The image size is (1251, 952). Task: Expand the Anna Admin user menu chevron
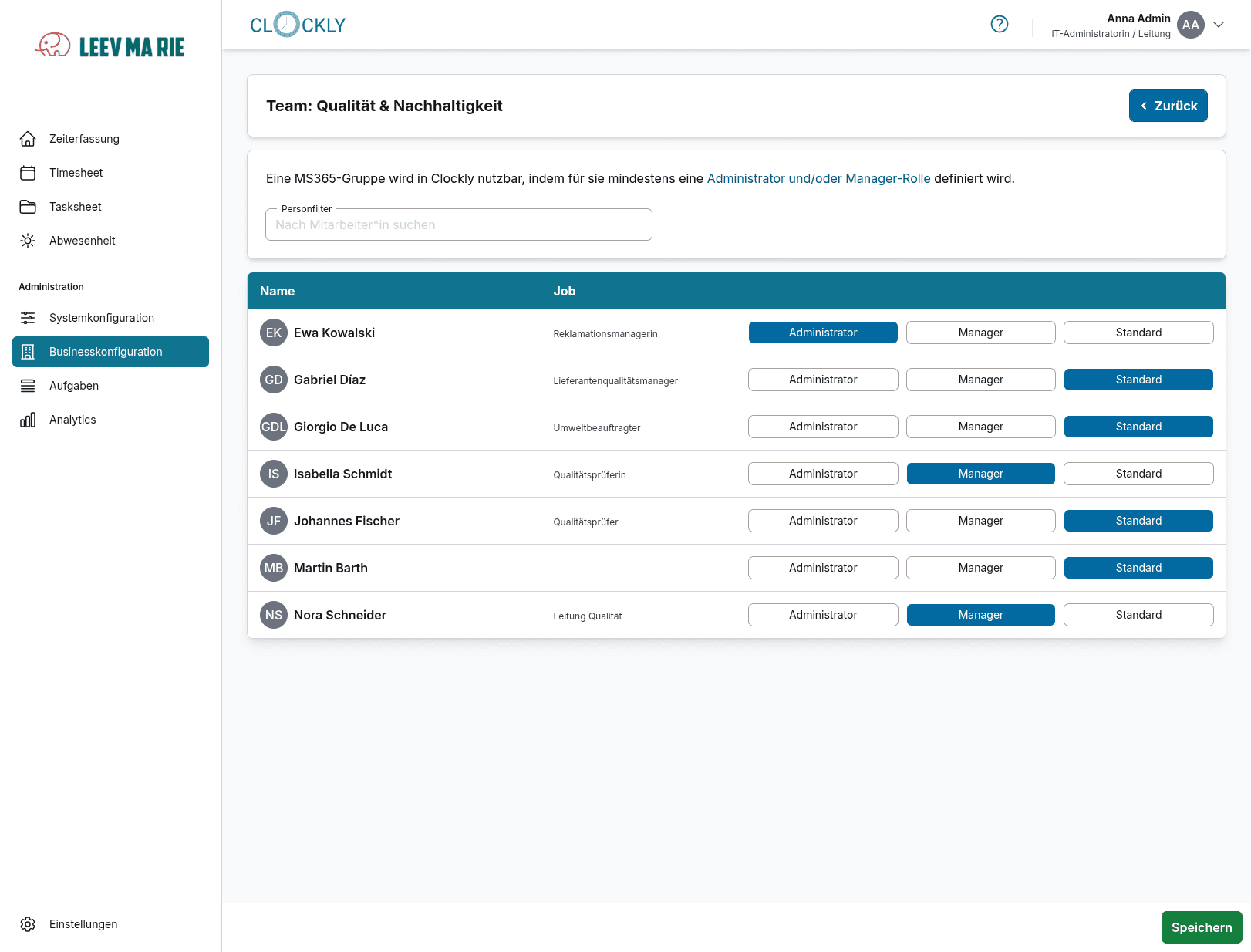click(x=1219, y=25)
